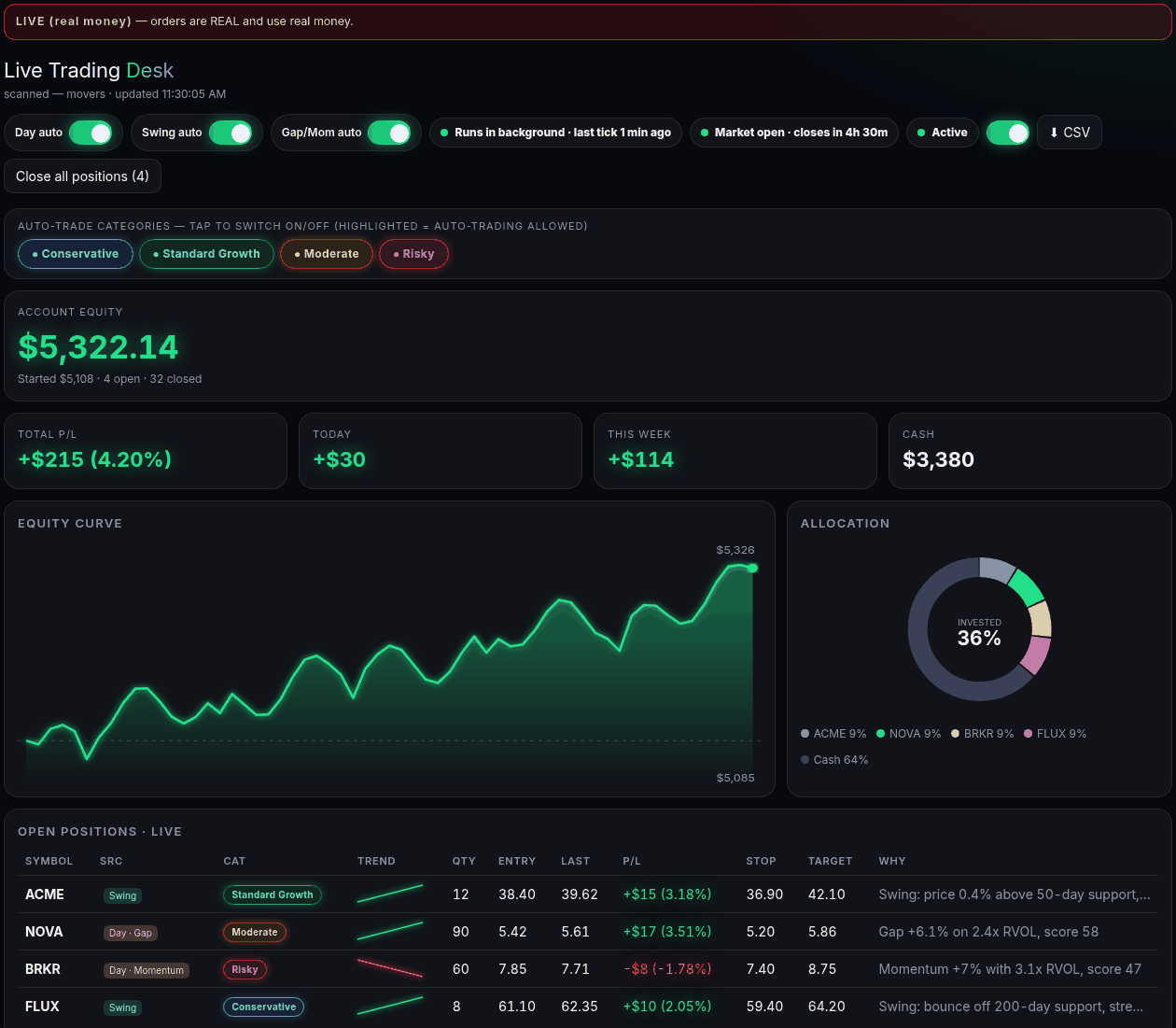Click ACME's Standard Growth category badge
This screenshot has width=1176, height=1028.
click(x=273, y=894)
